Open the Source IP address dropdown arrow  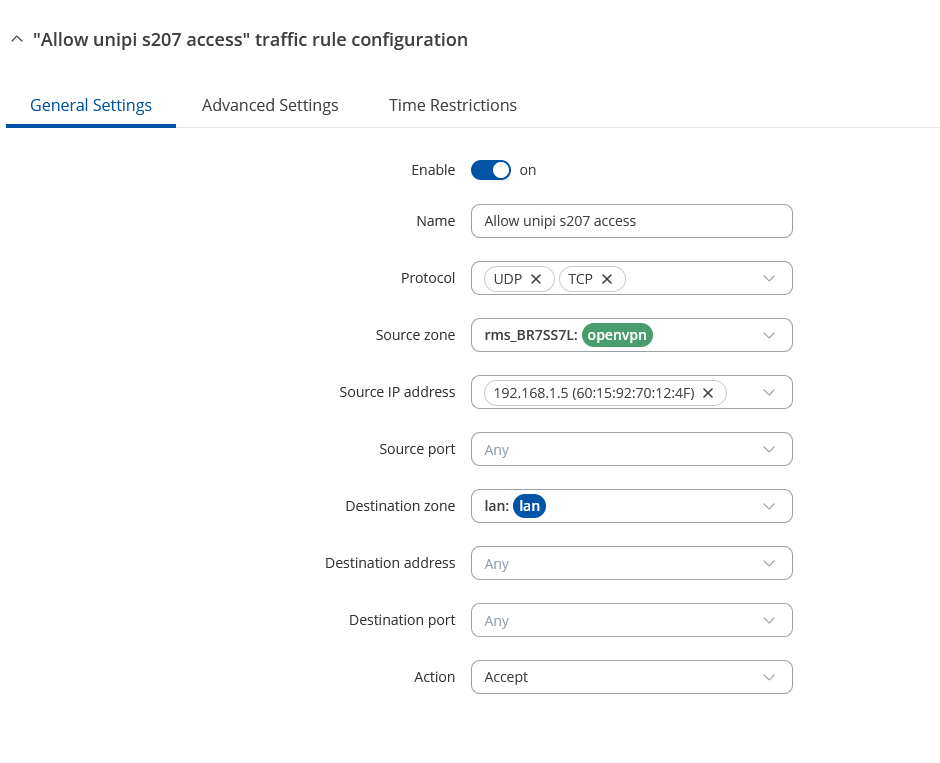tap(768, 393)
